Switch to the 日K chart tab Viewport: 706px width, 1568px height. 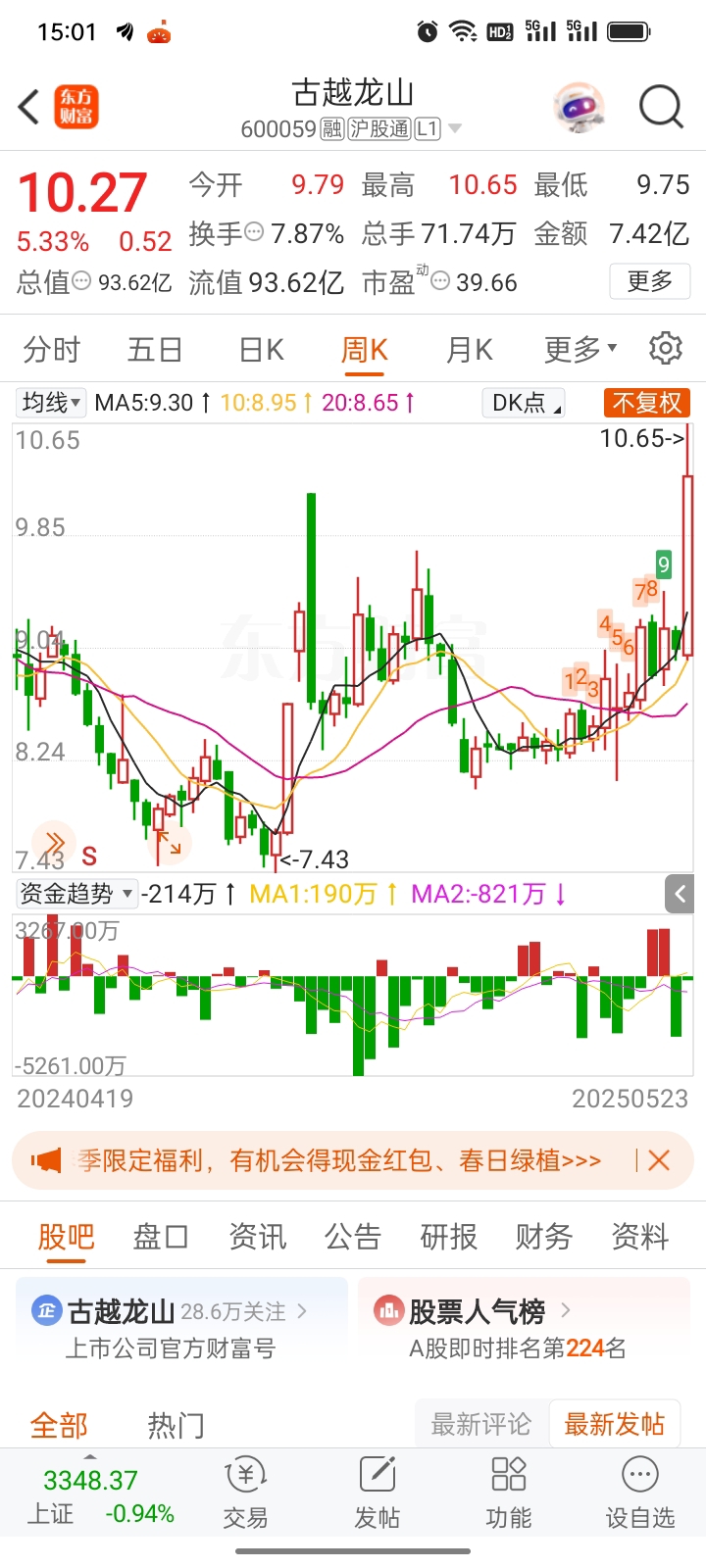click(x=261, y=349)
